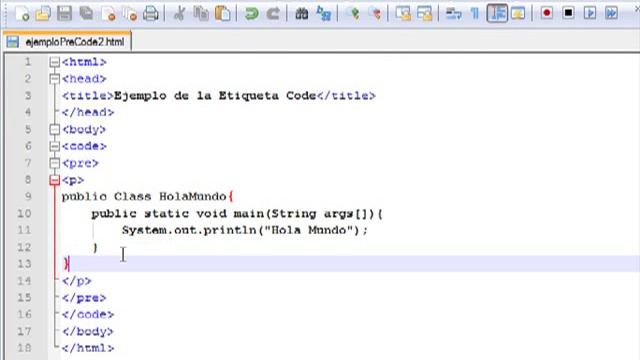Click the Redo arrow icon
Image resolution: width=640 pixels, height=360 pixels.
coord(273,13)
